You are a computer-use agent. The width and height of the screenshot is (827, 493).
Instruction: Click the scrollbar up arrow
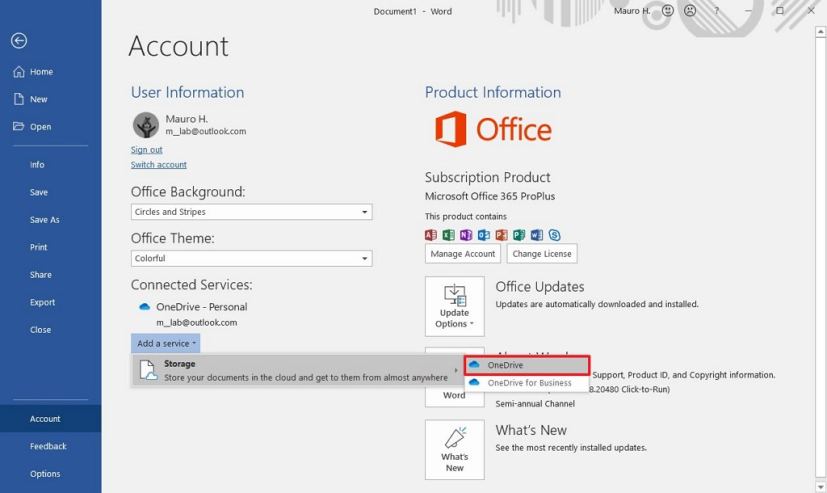[x=820, y=32]
